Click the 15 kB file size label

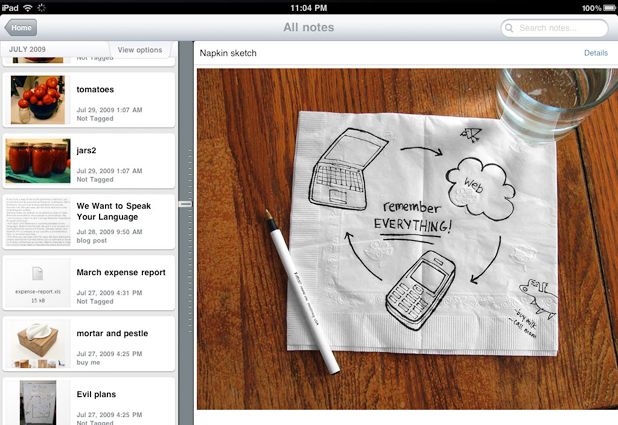(x=38, y=300)
